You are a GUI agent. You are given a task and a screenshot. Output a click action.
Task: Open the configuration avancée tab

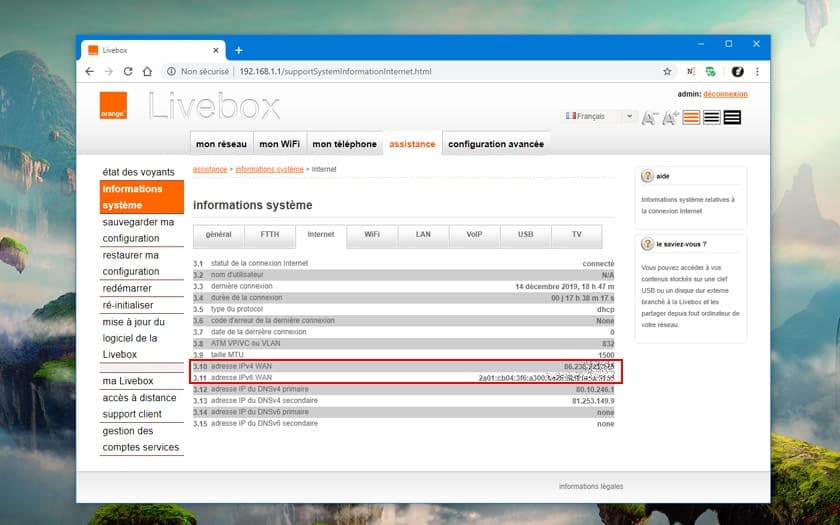point(496,144)
